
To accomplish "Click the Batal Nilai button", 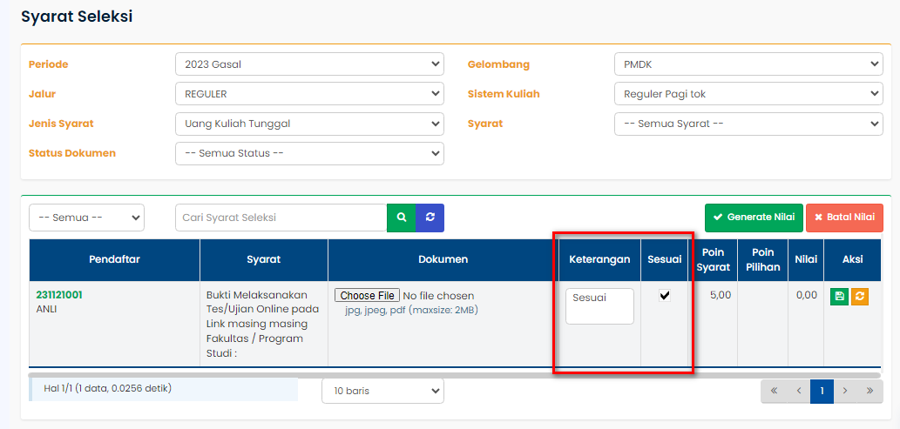I will [844, 217].
